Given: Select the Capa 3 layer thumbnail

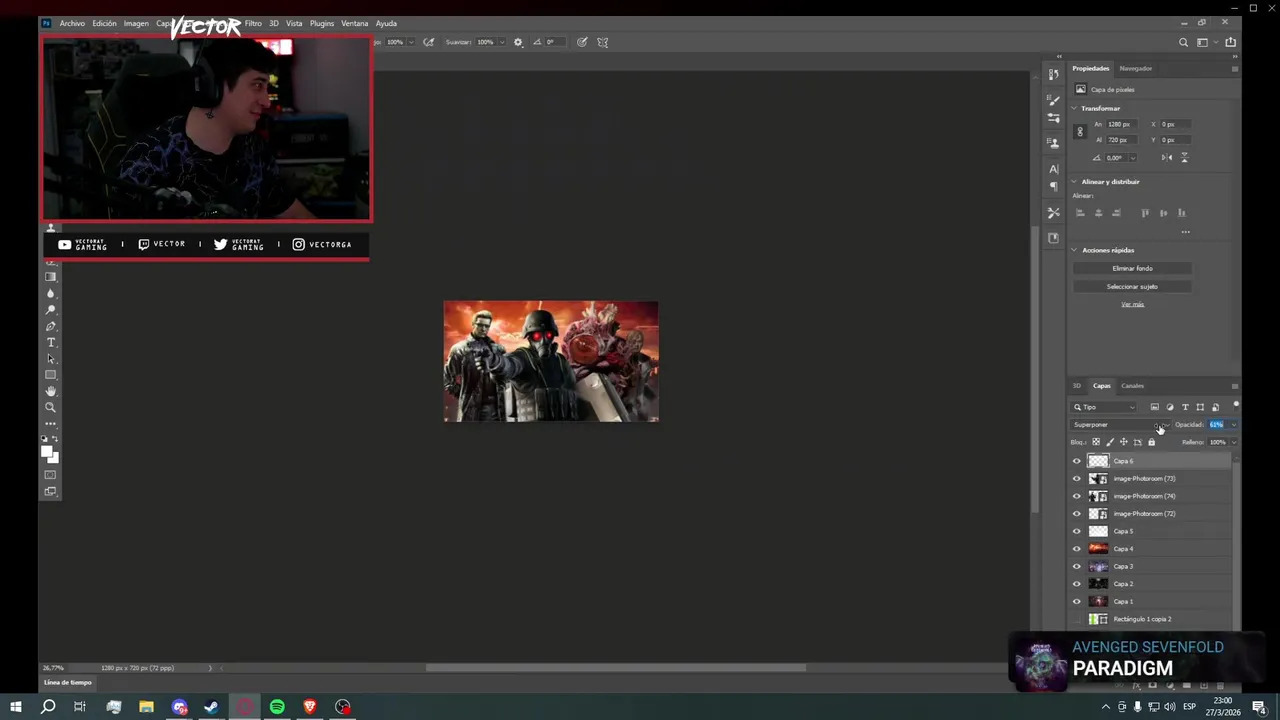Looking at the screenshot, I should pyautogui.click(x=1098, y=567).
